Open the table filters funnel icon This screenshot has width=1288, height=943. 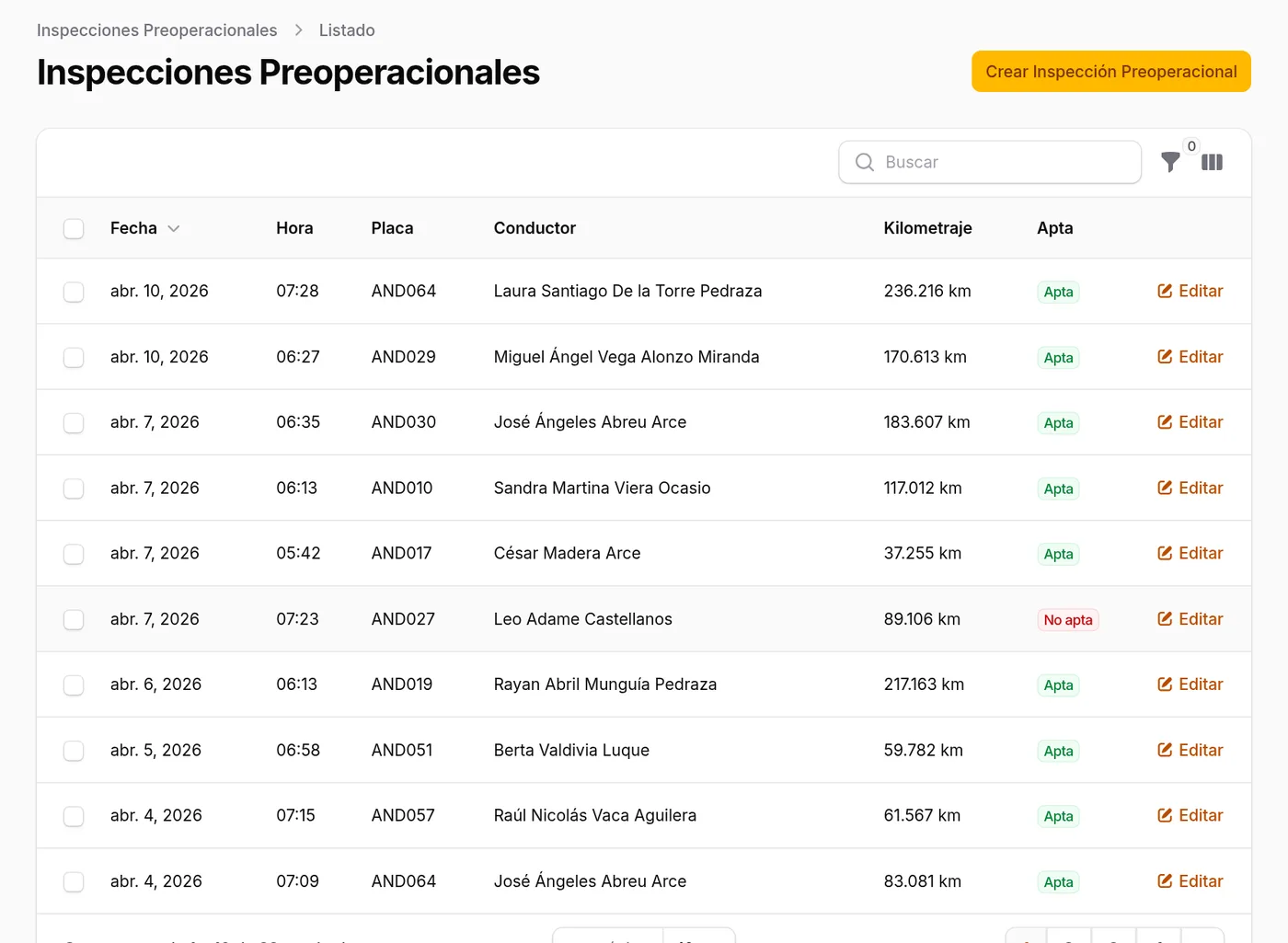[1170, 163]
